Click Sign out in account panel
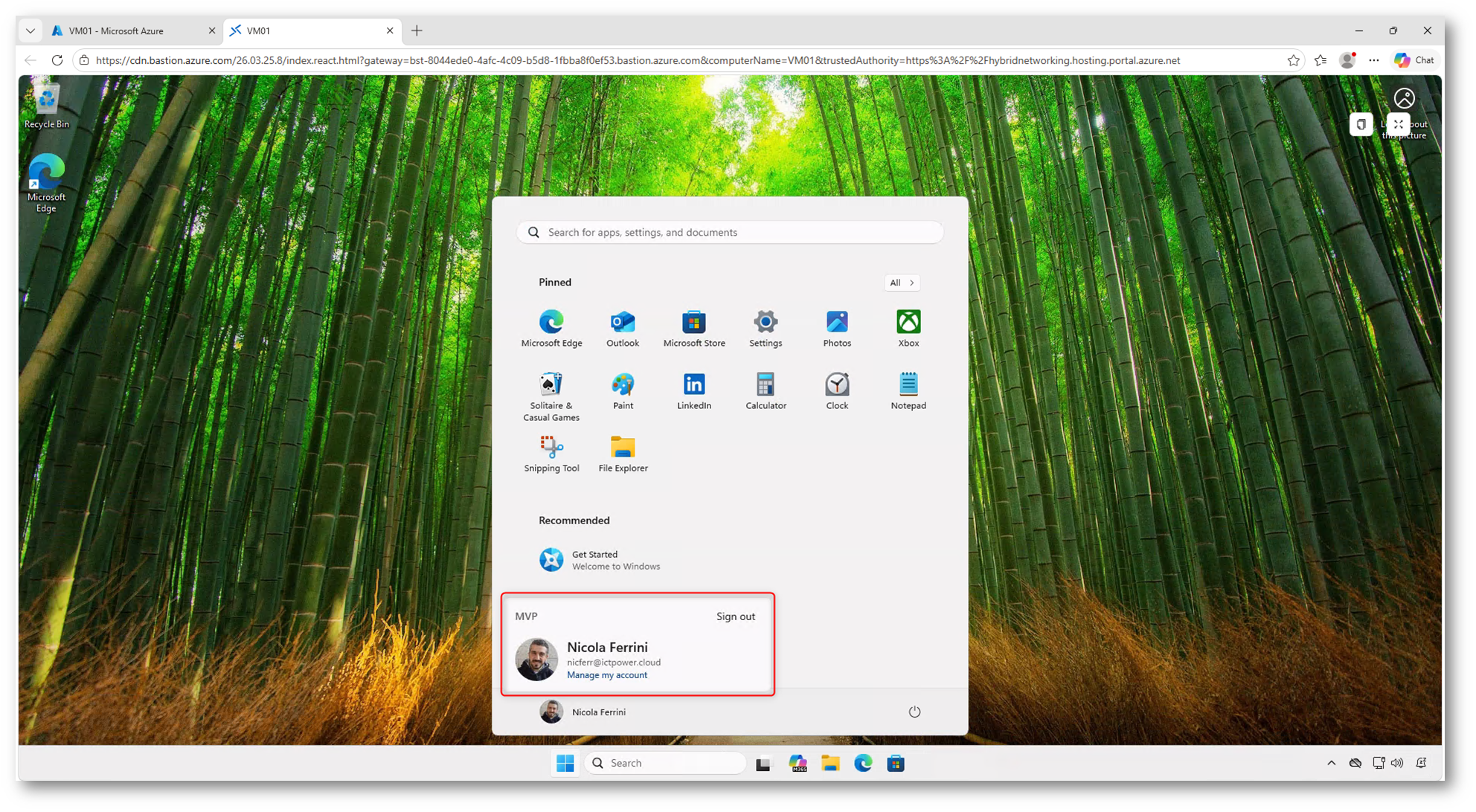This screenshot has height=812, width=1476. tap(735, 616)
